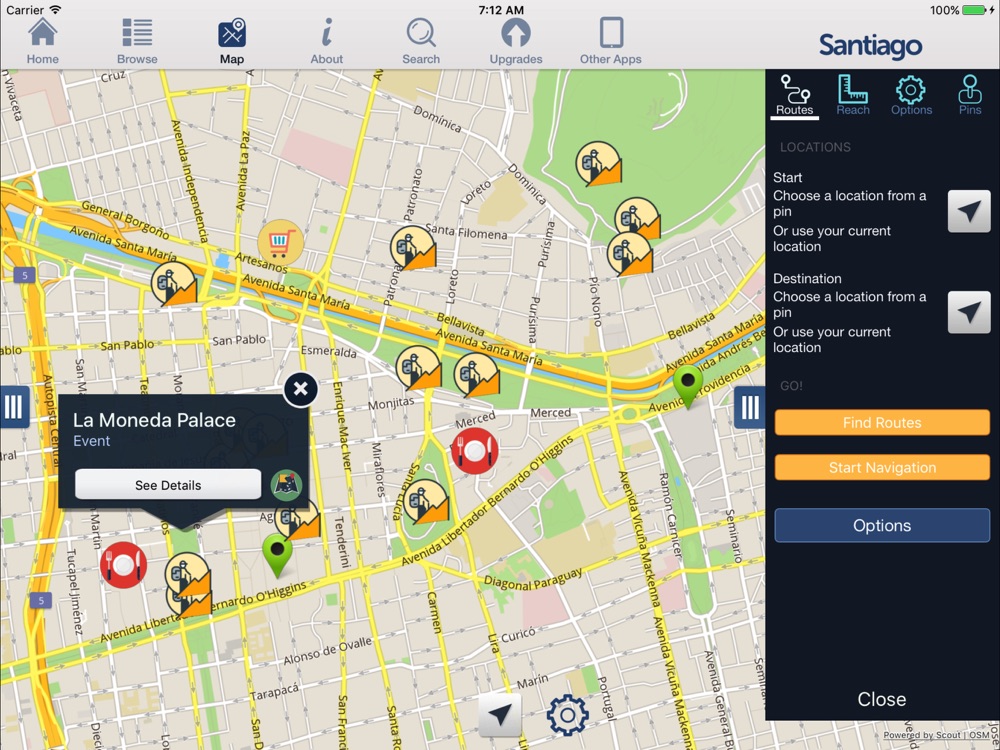The width and height of the screenshot is (1000, 750).
Task: Tap the La Moneda Palace title
Action: click(x=154, y=420)
